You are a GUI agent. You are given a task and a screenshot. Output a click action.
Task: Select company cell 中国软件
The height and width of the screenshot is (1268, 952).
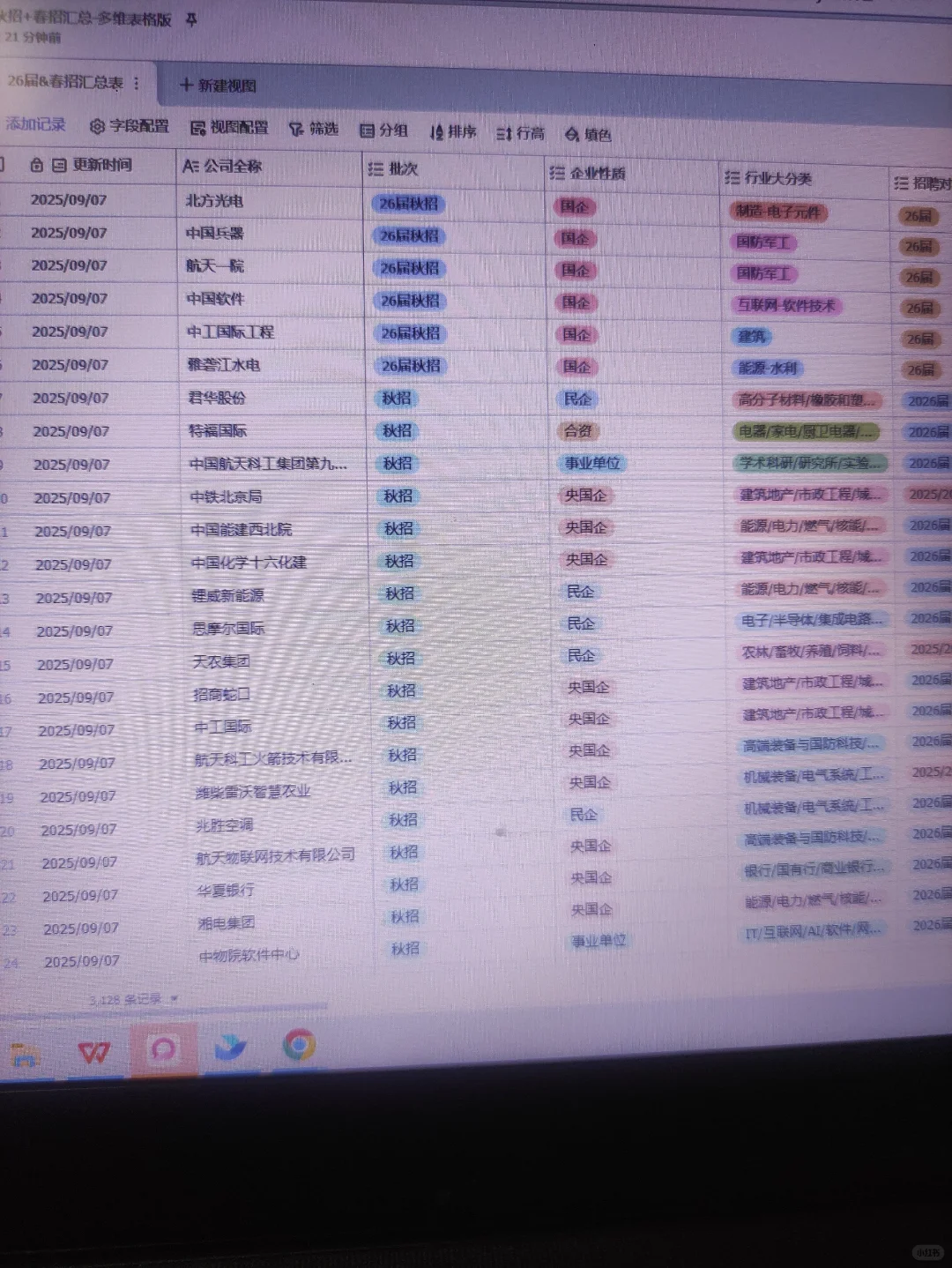coord(215,299)
